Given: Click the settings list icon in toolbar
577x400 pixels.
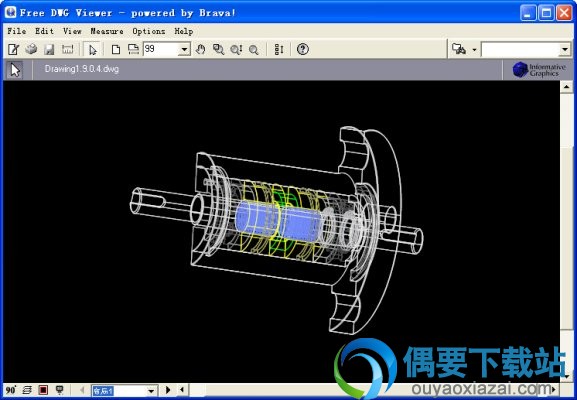Looking at the screenshot, I should coord(279,49).
